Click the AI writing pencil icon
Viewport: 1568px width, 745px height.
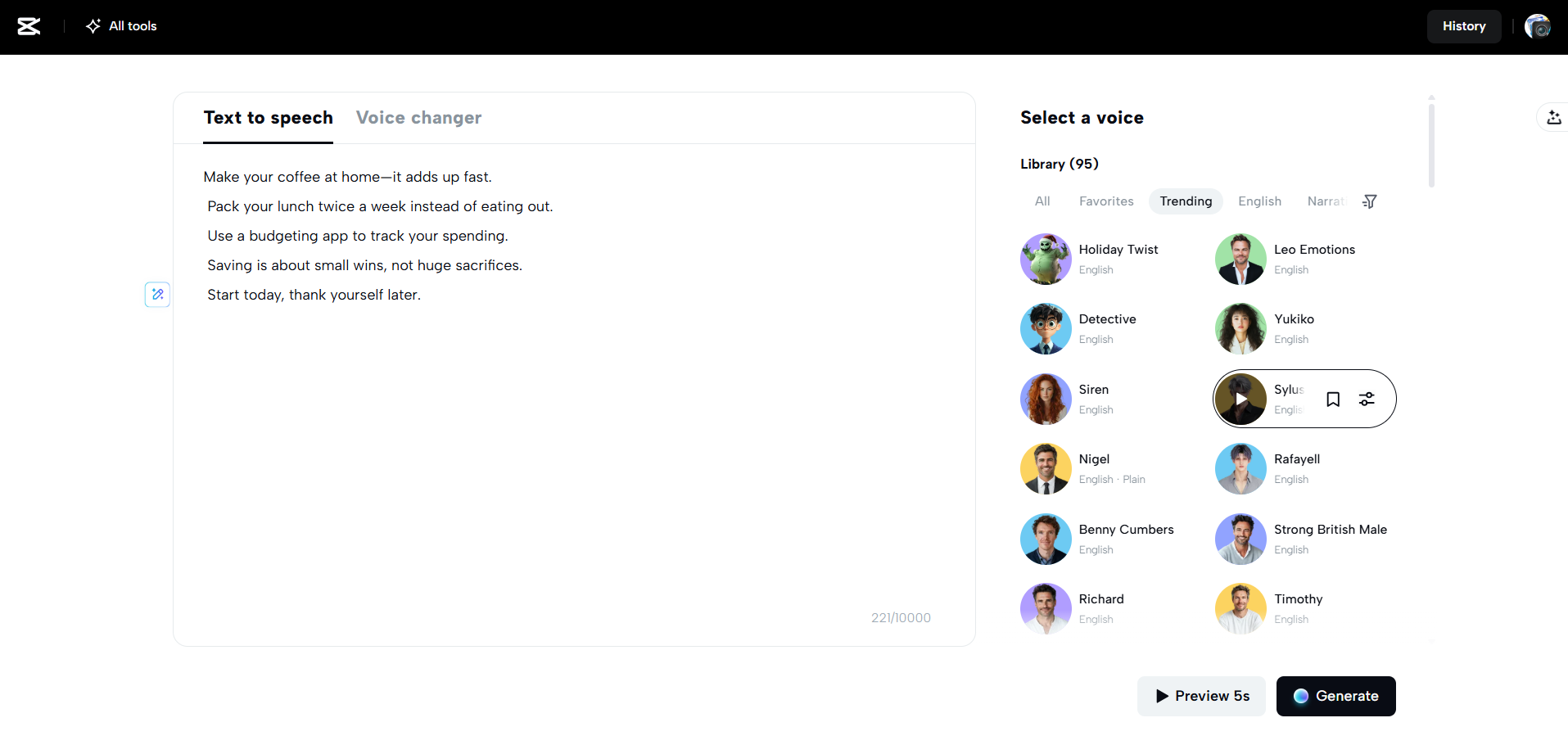coord(156,294)
